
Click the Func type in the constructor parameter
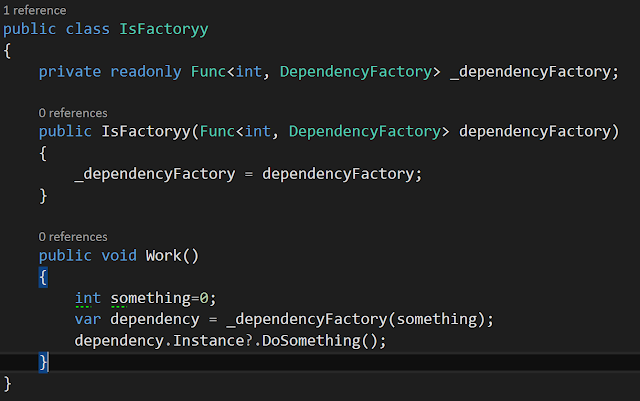click(x=217, y=131)
